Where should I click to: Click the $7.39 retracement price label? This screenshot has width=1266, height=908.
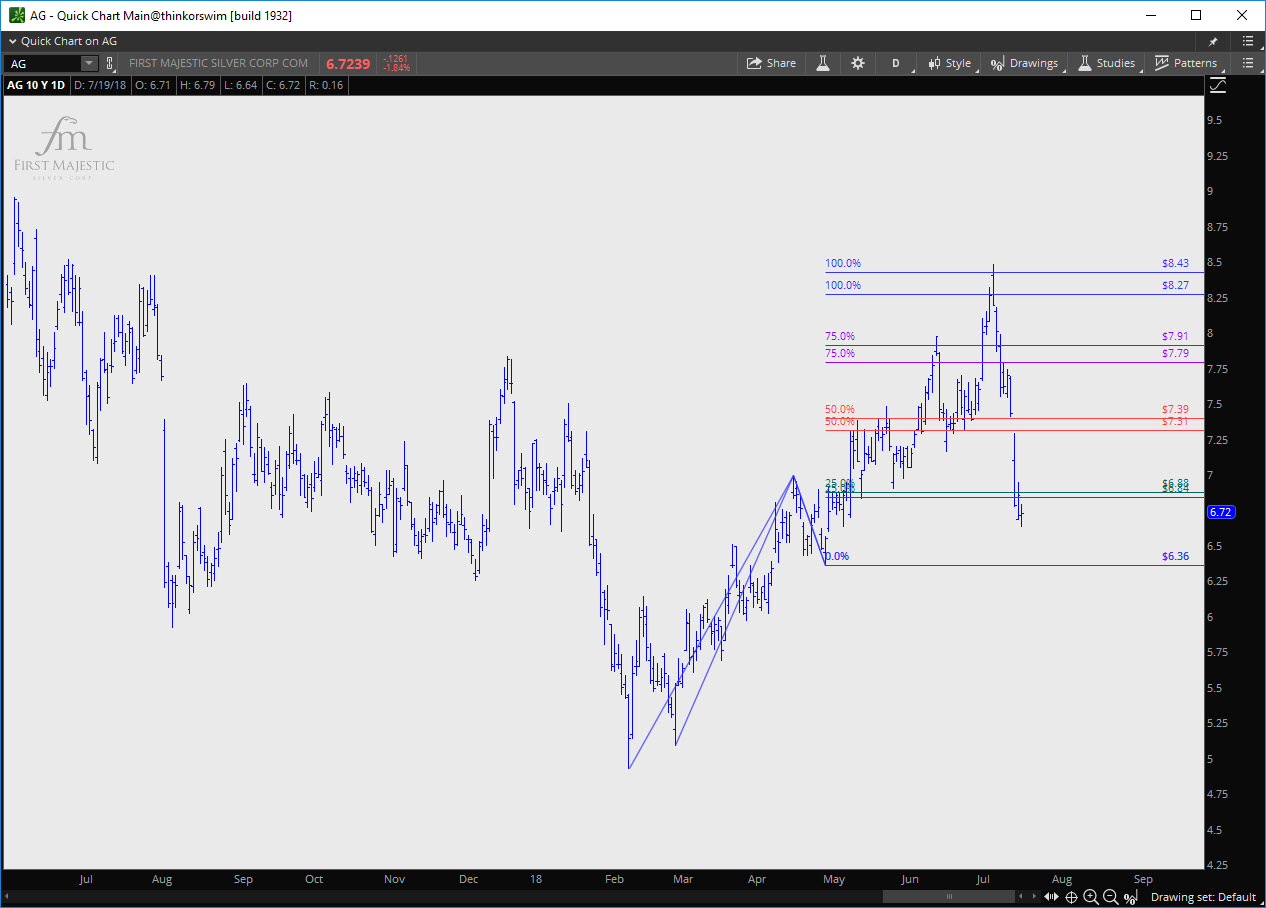click(x=1175, y=409)
